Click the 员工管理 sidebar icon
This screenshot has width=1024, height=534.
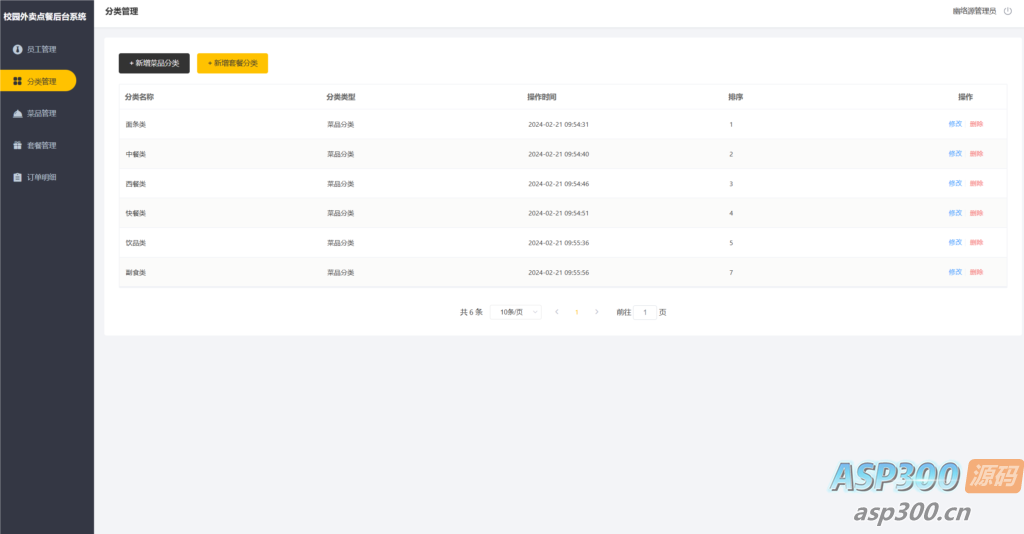(17, 49)
